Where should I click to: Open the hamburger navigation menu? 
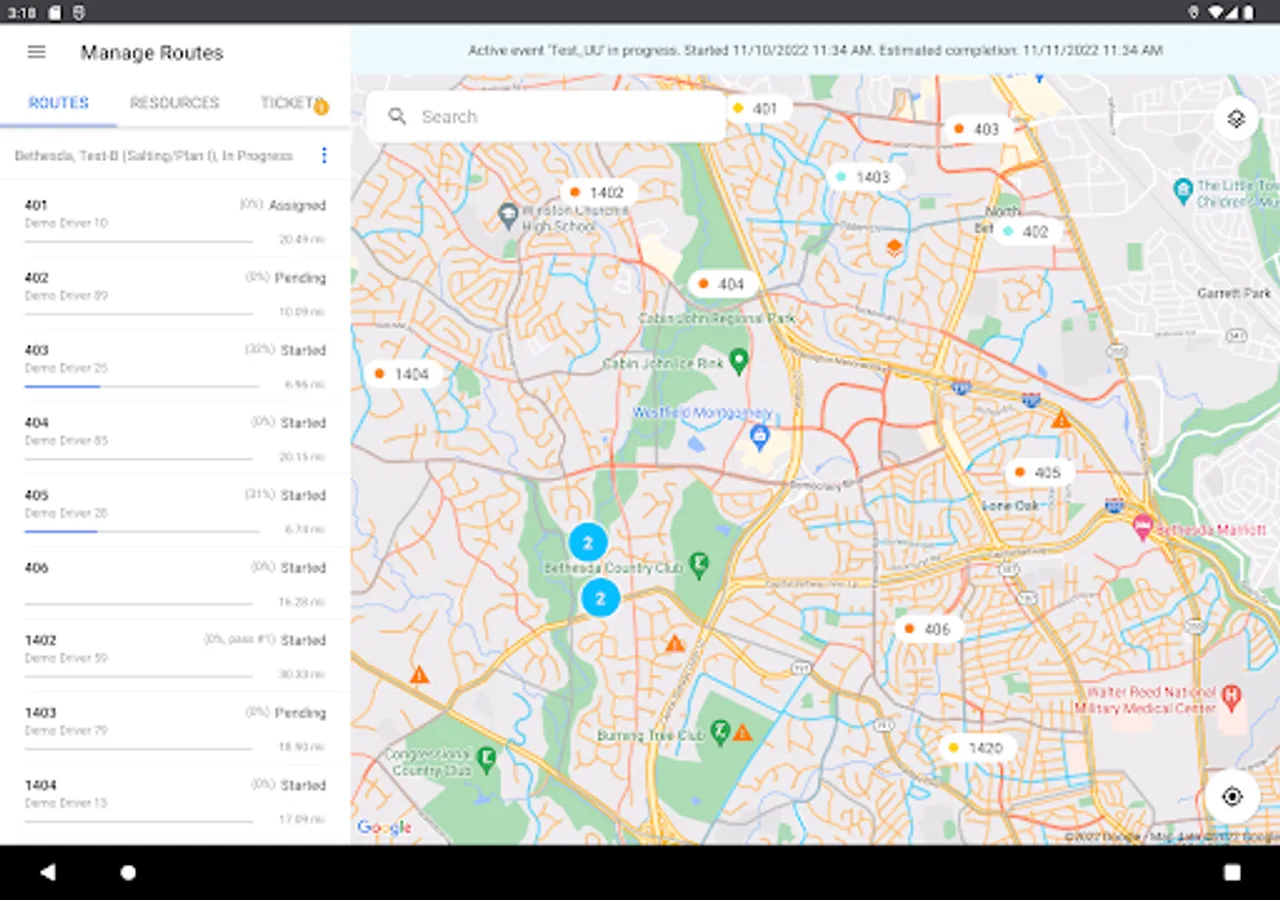(37, 52)
